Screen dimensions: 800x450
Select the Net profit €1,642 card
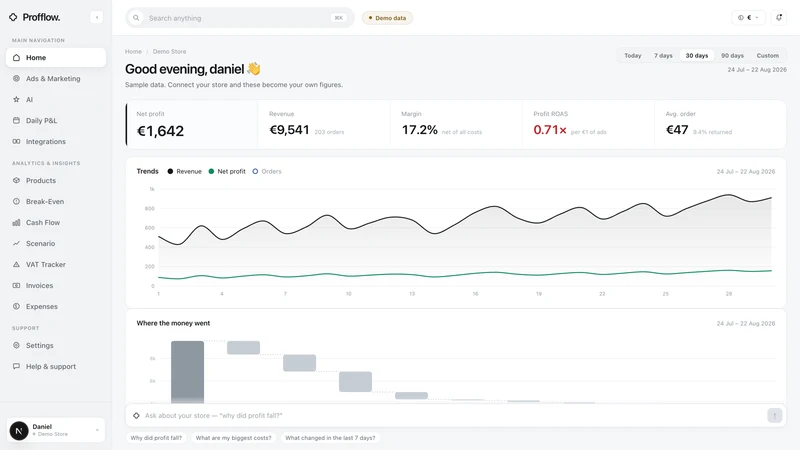192,124
